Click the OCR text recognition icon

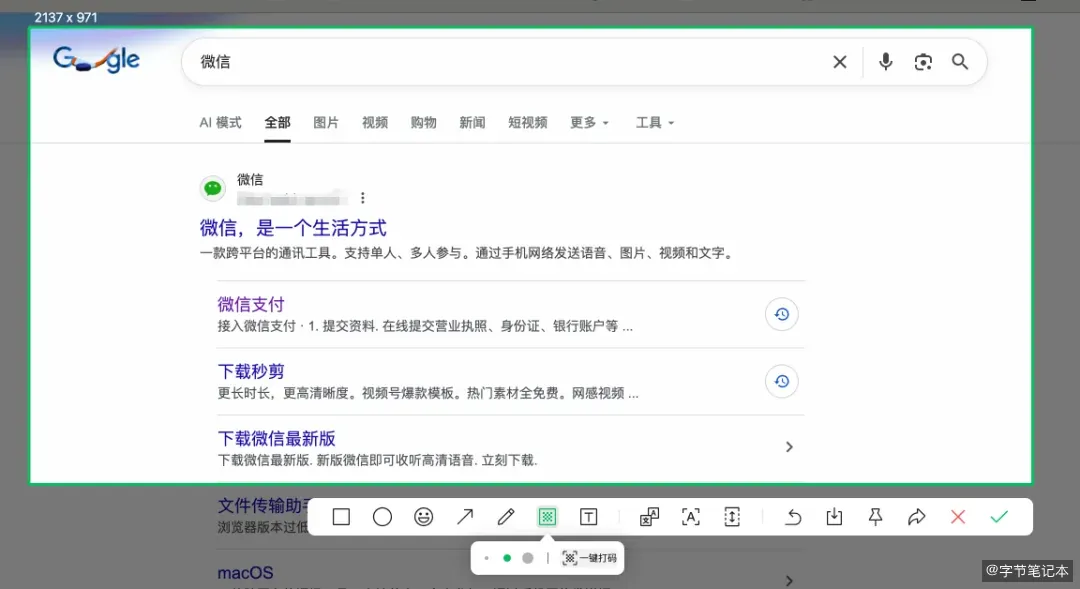pyautogui.click(x=690, y=517)
